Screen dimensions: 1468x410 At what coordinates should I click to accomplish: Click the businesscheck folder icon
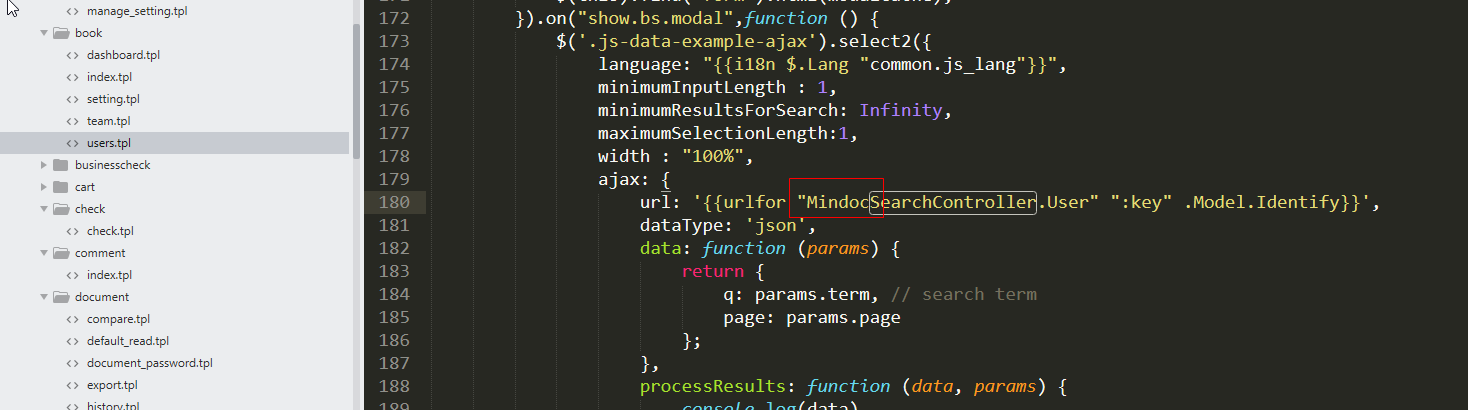[x=61, y=165]
